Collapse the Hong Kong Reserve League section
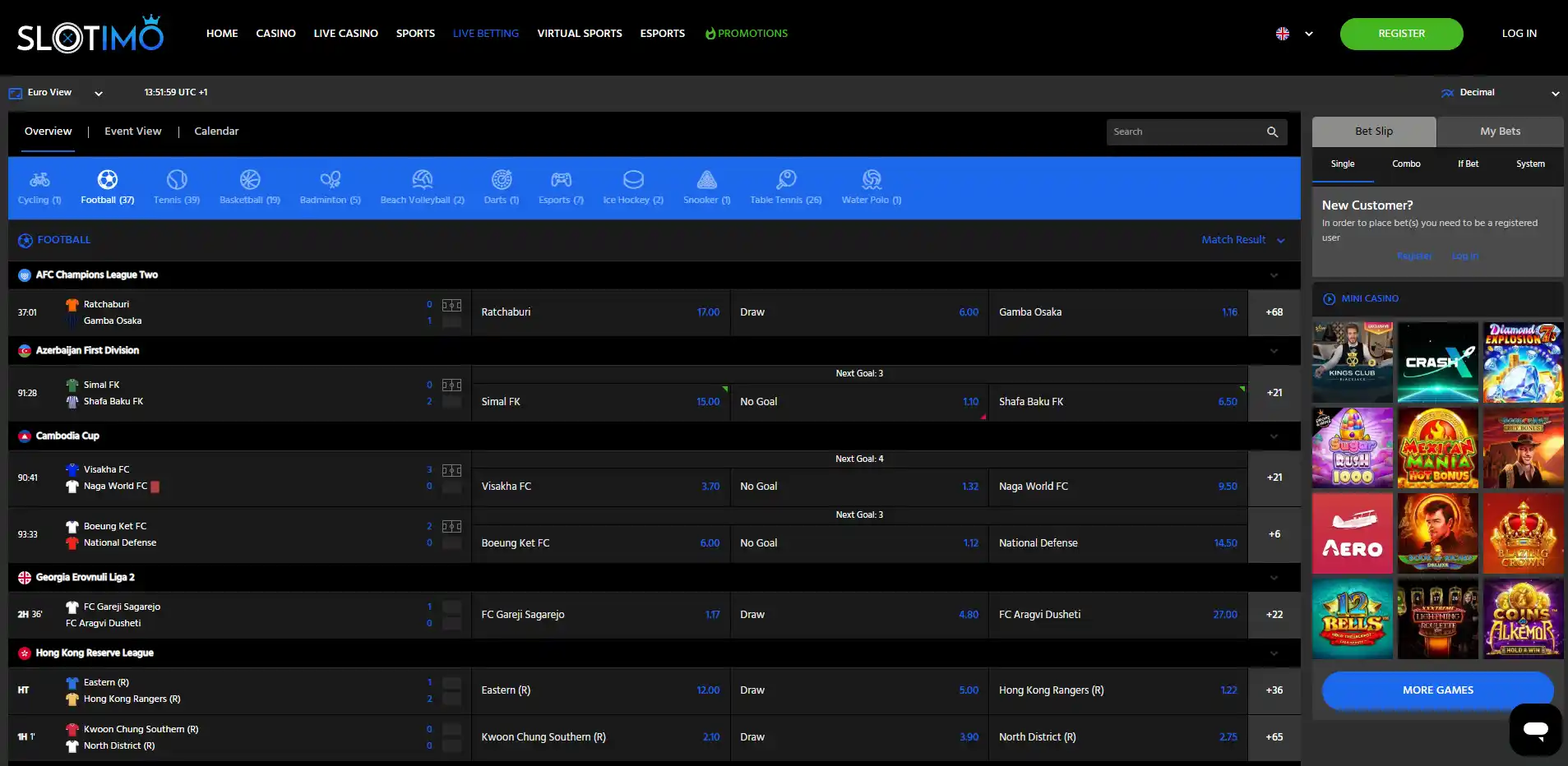The height and width of the screenshot is (766, 1568). tap(1274, 653)
